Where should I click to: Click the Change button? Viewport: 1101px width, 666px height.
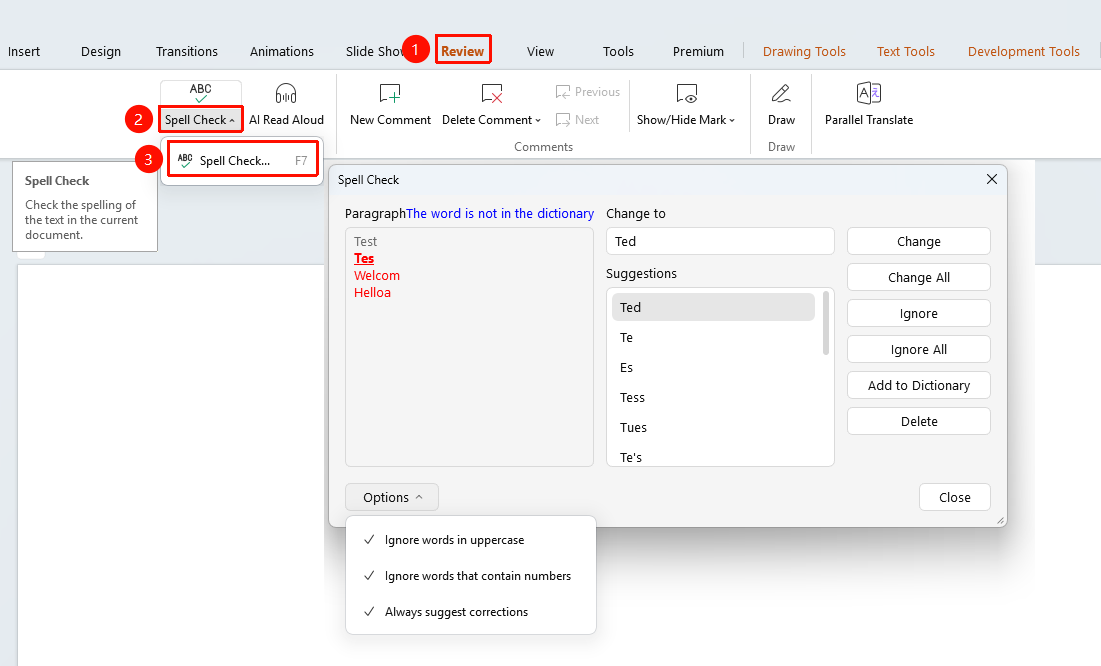(918, 242)
